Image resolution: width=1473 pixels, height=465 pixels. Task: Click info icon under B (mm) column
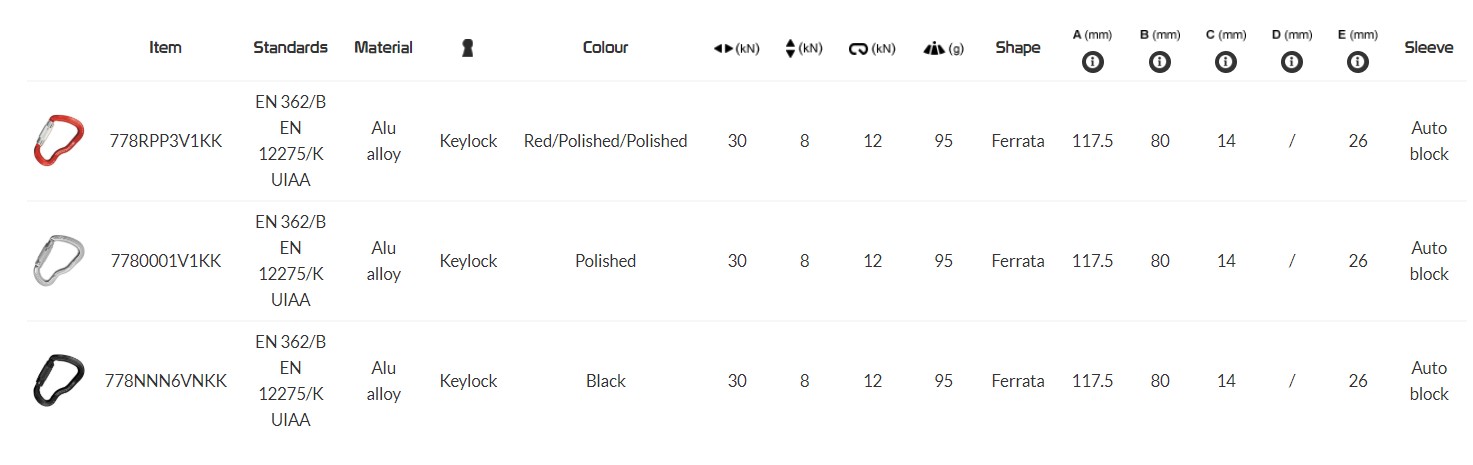[x=1159, y=62]
